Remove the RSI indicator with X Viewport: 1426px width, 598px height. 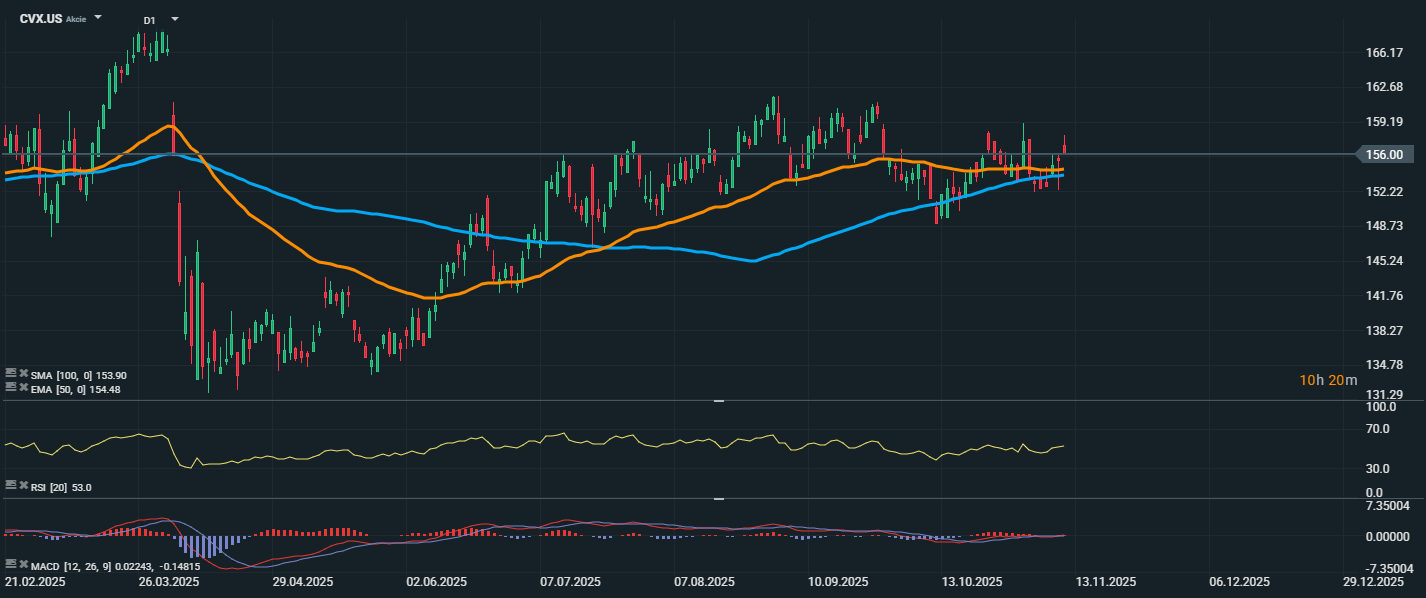pos(23,485)
